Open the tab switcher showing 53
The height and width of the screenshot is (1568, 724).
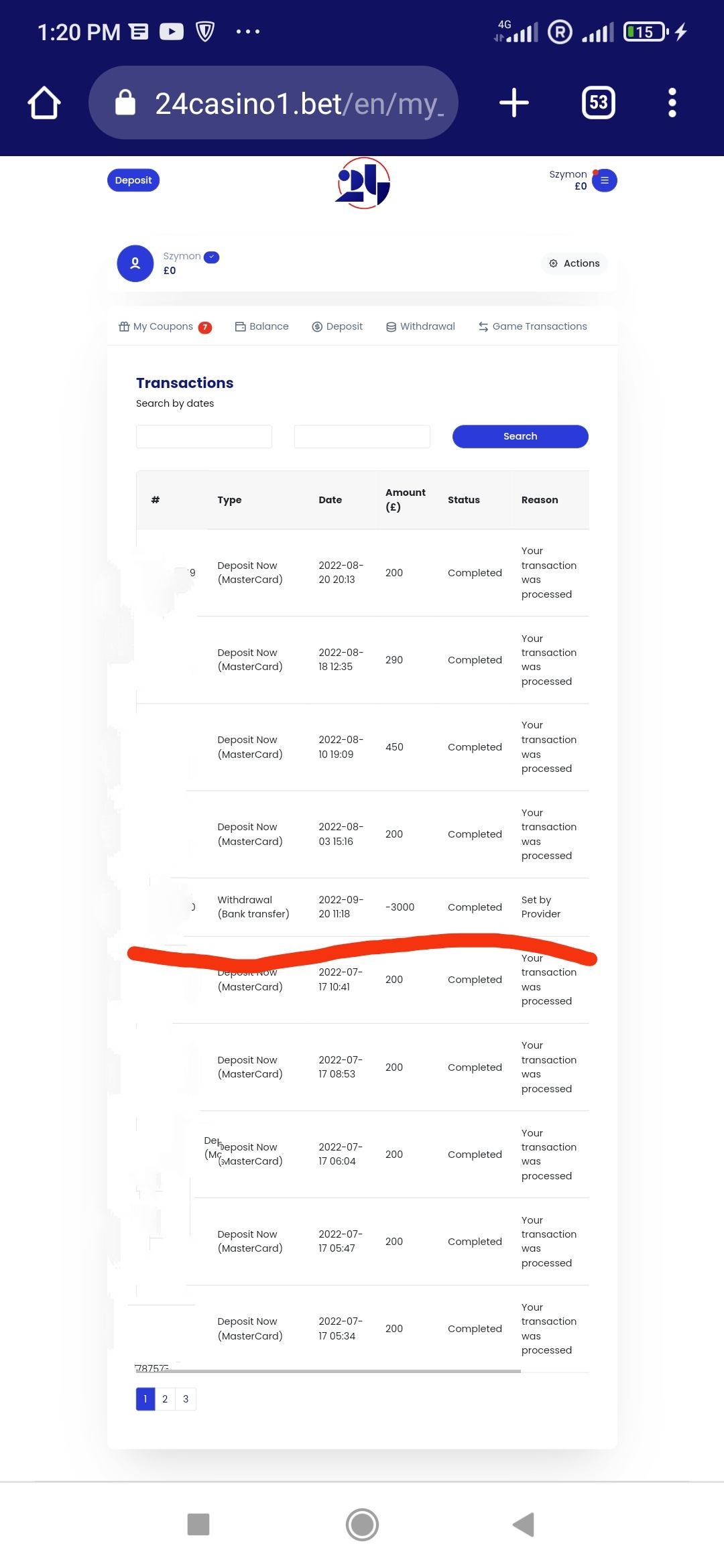pos(598,103)
